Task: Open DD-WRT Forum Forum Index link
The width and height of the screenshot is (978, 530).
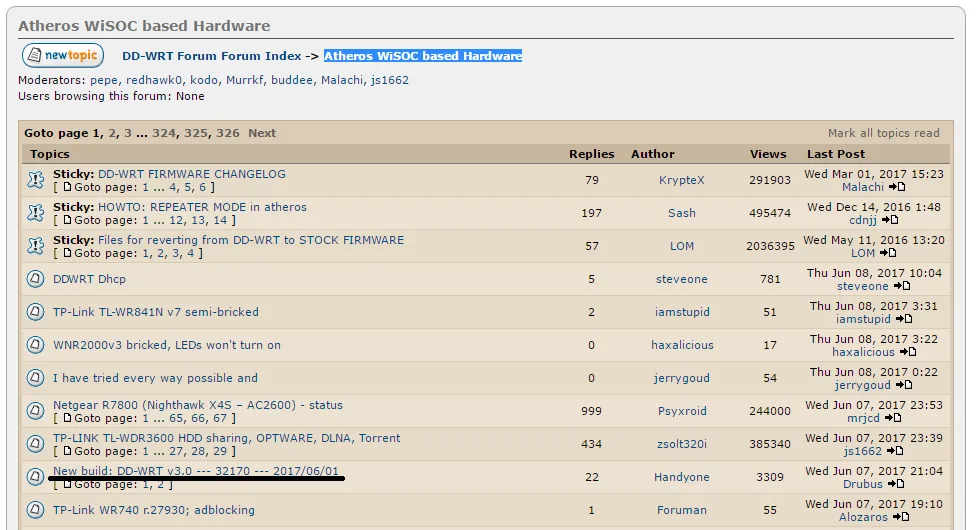Action: (x=211, y=56)
